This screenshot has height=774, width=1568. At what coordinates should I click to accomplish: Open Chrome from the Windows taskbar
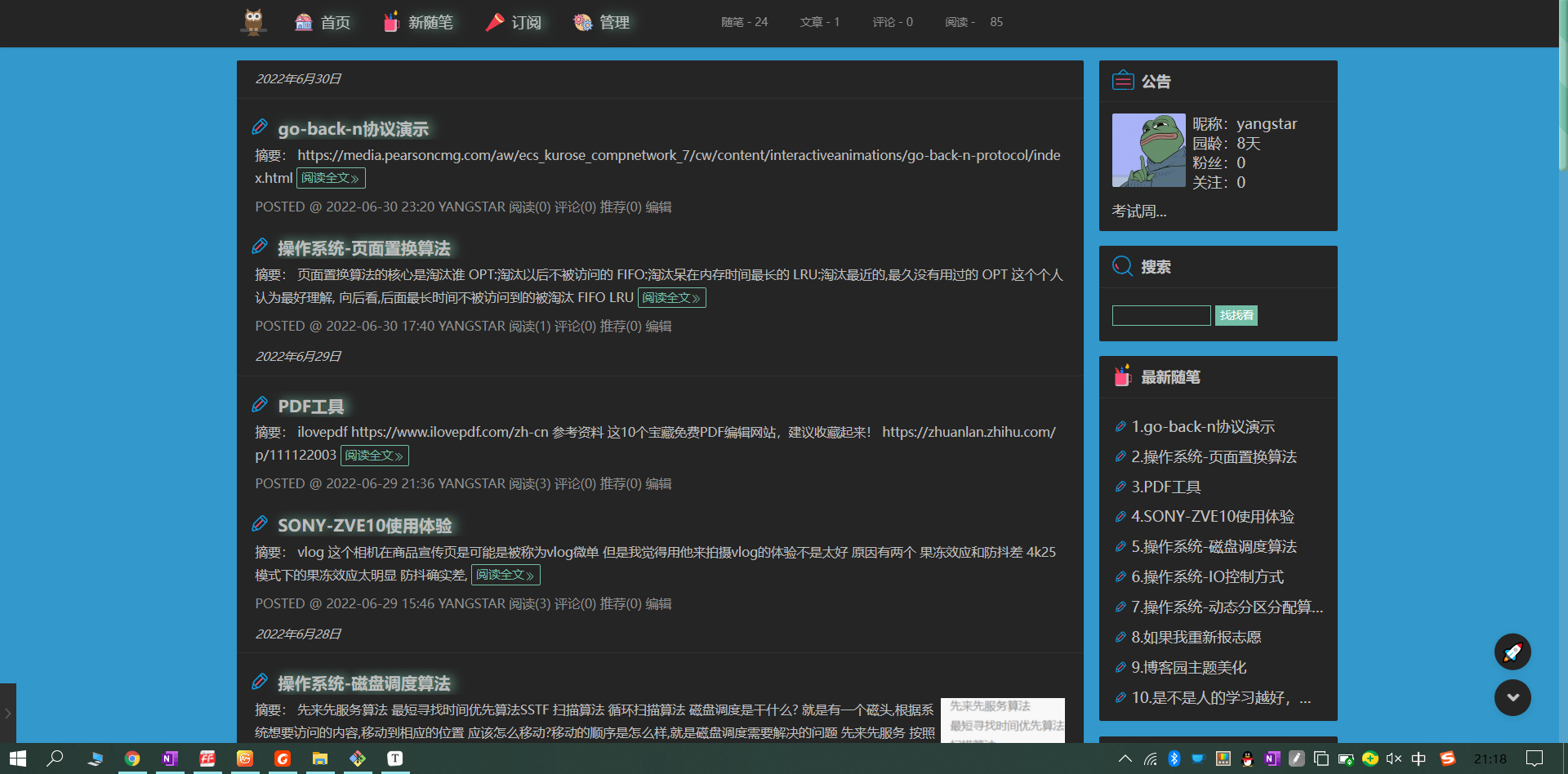pos(132,758)
